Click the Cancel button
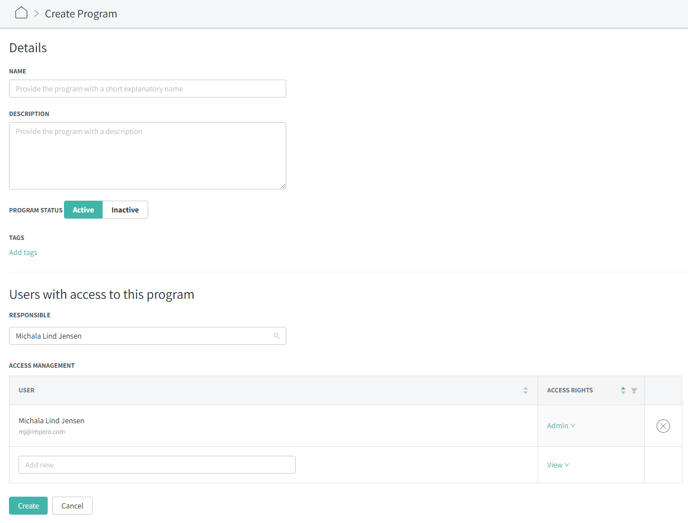This screenshot has height=523, width=688. coord(72,505)
